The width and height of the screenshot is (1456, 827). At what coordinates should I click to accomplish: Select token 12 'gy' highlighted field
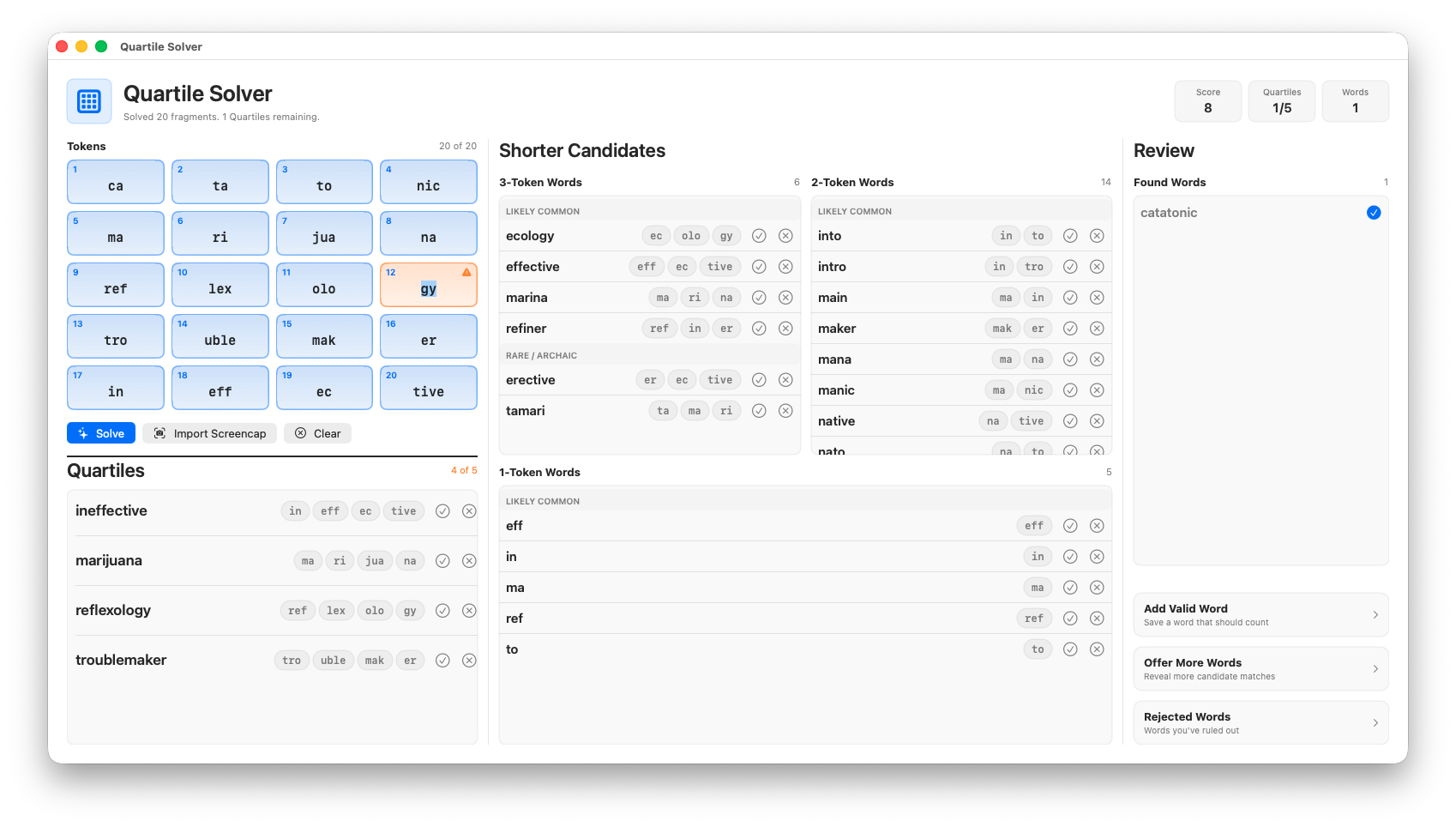pyautogui.click(x=429, y=285)
